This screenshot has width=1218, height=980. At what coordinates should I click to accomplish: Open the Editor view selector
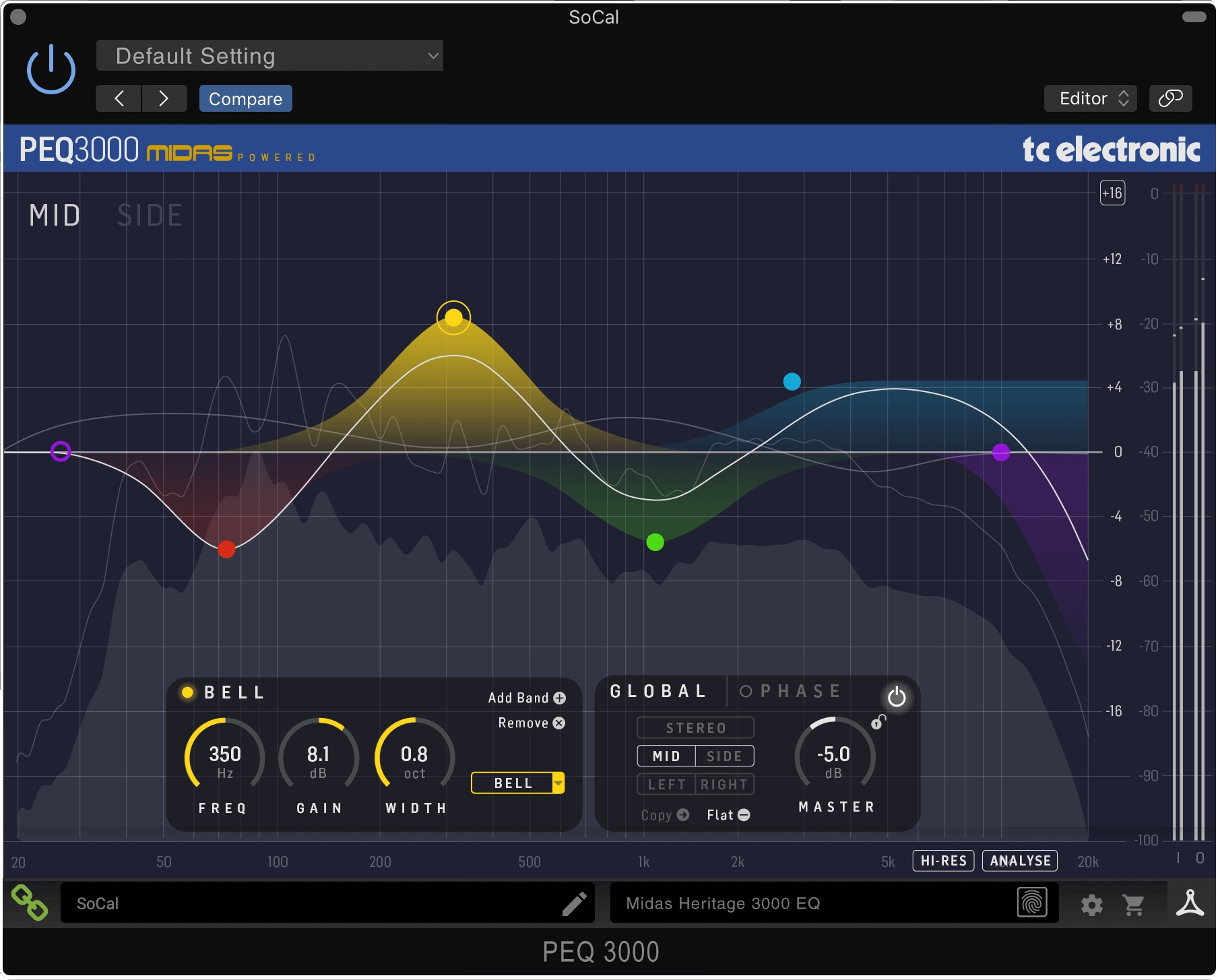point(1091,98)
